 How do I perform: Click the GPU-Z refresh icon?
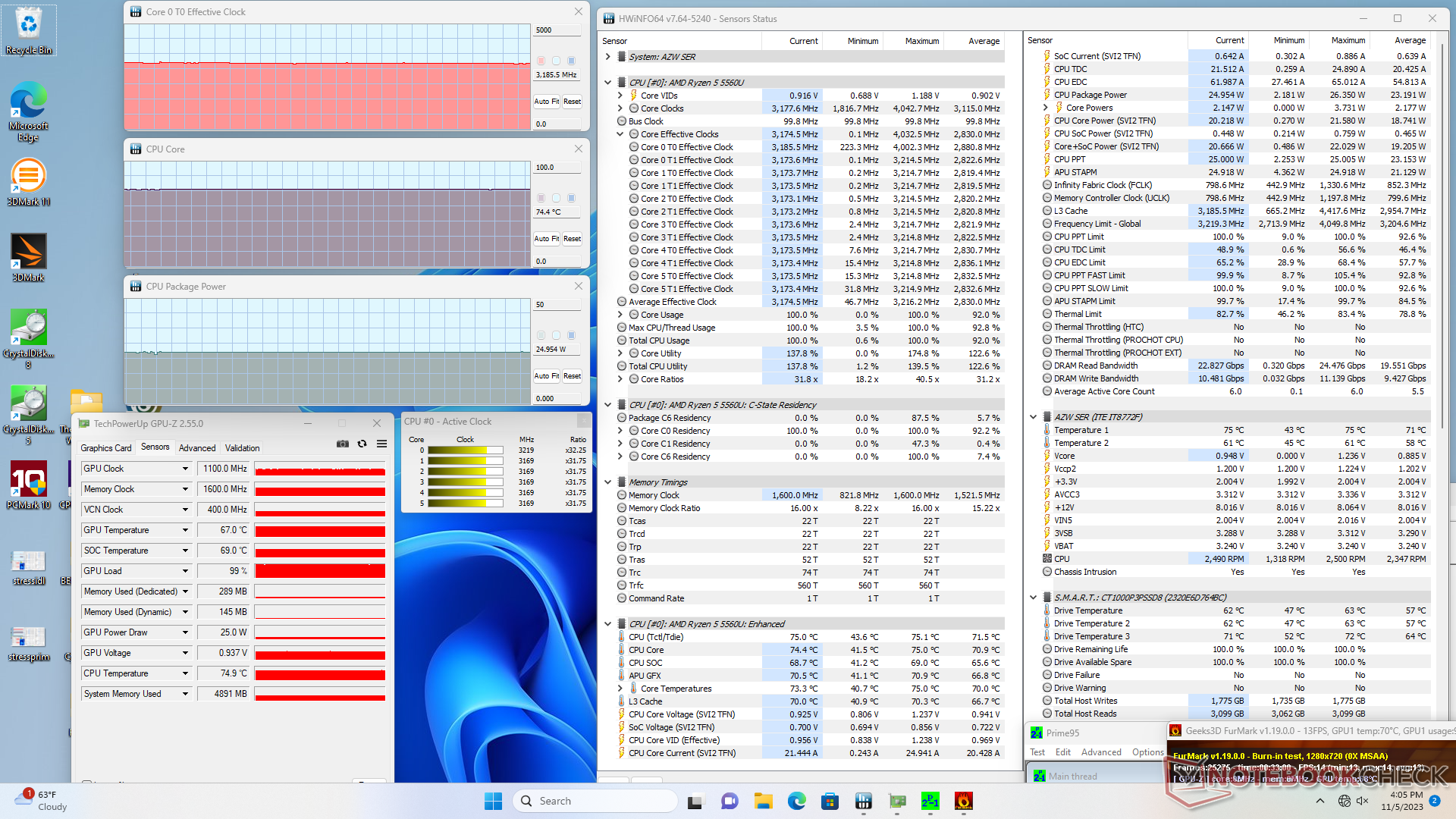pyautogui.click(x=362, y=444)
